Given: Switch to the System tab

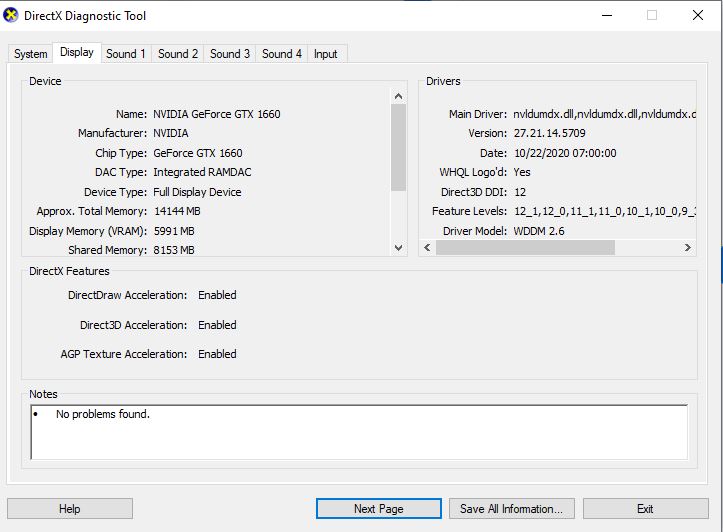Looking at the screenshot, I should click(30, 54).
